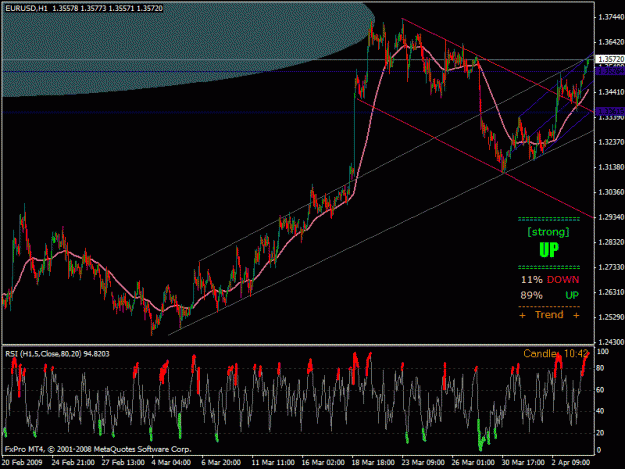625x469 pixels.
Task: Click the 1.26310 price scale value
Action: tap(611, 292)
